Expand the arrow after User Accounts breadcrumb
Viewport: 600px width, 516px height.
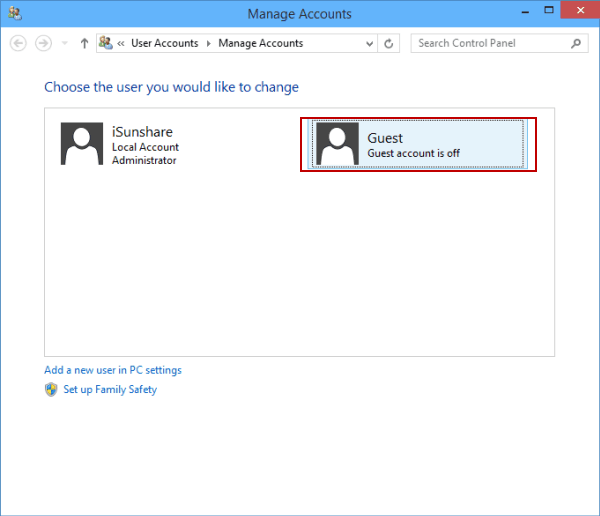[209, 44]
